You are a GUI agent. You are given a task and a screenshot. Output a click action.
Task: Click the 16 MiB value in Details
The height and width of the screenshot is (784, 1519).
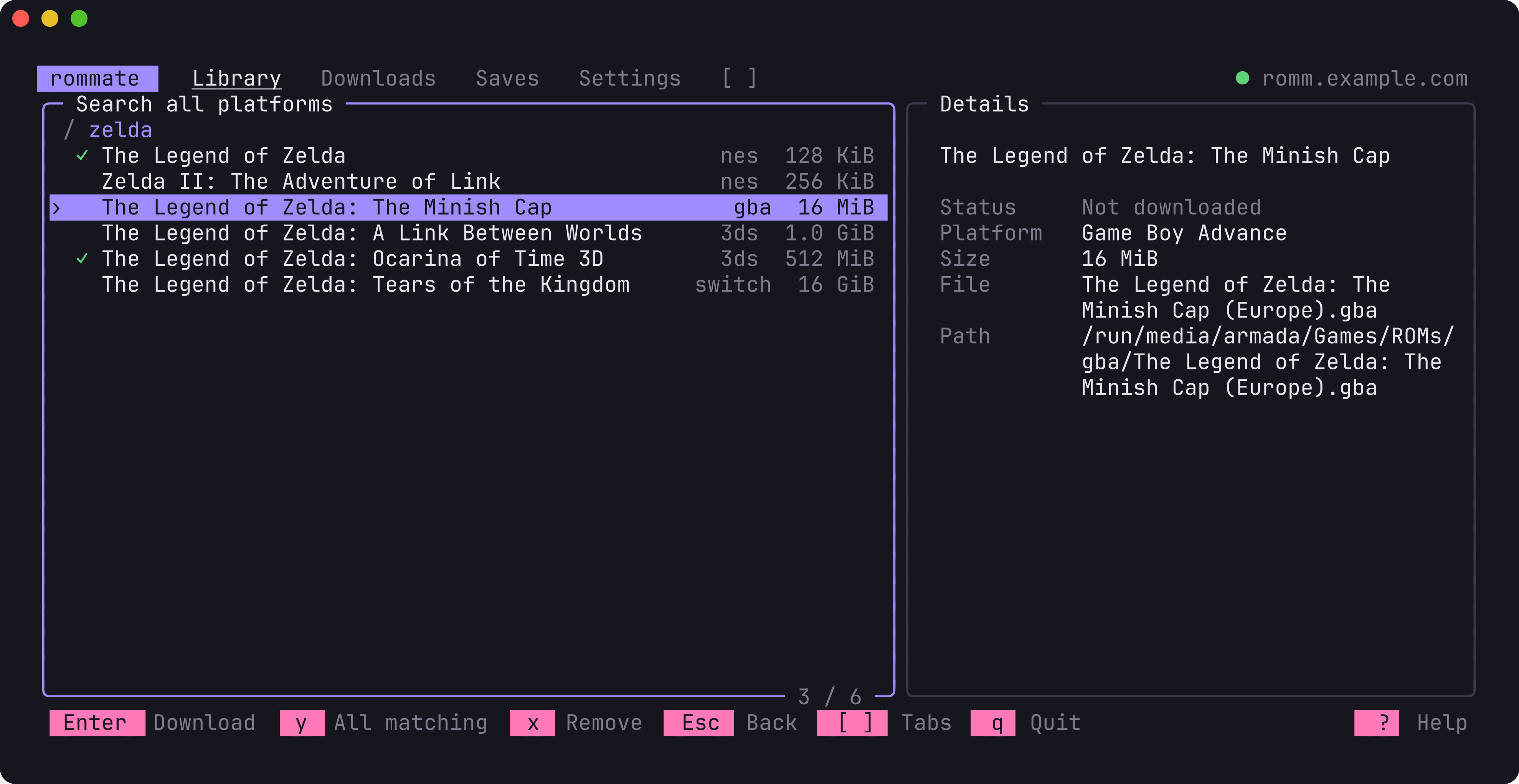1120,259
